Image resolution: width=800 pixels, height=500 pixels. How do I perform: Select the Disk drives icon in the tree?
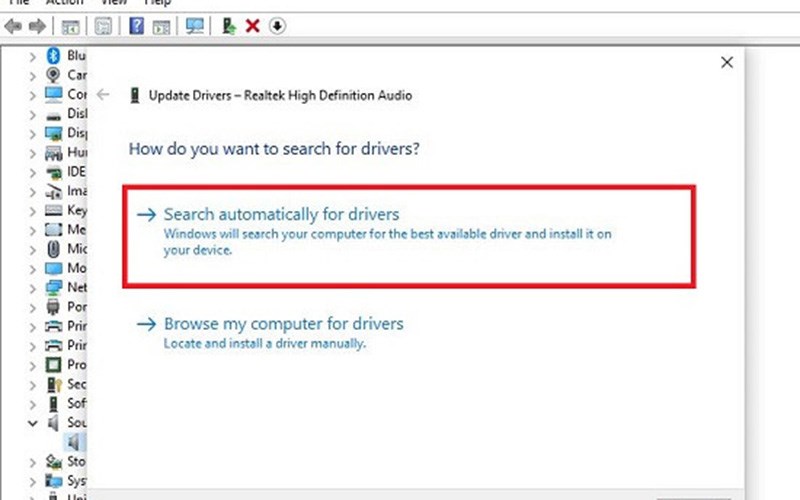click(x=53, y=116)
